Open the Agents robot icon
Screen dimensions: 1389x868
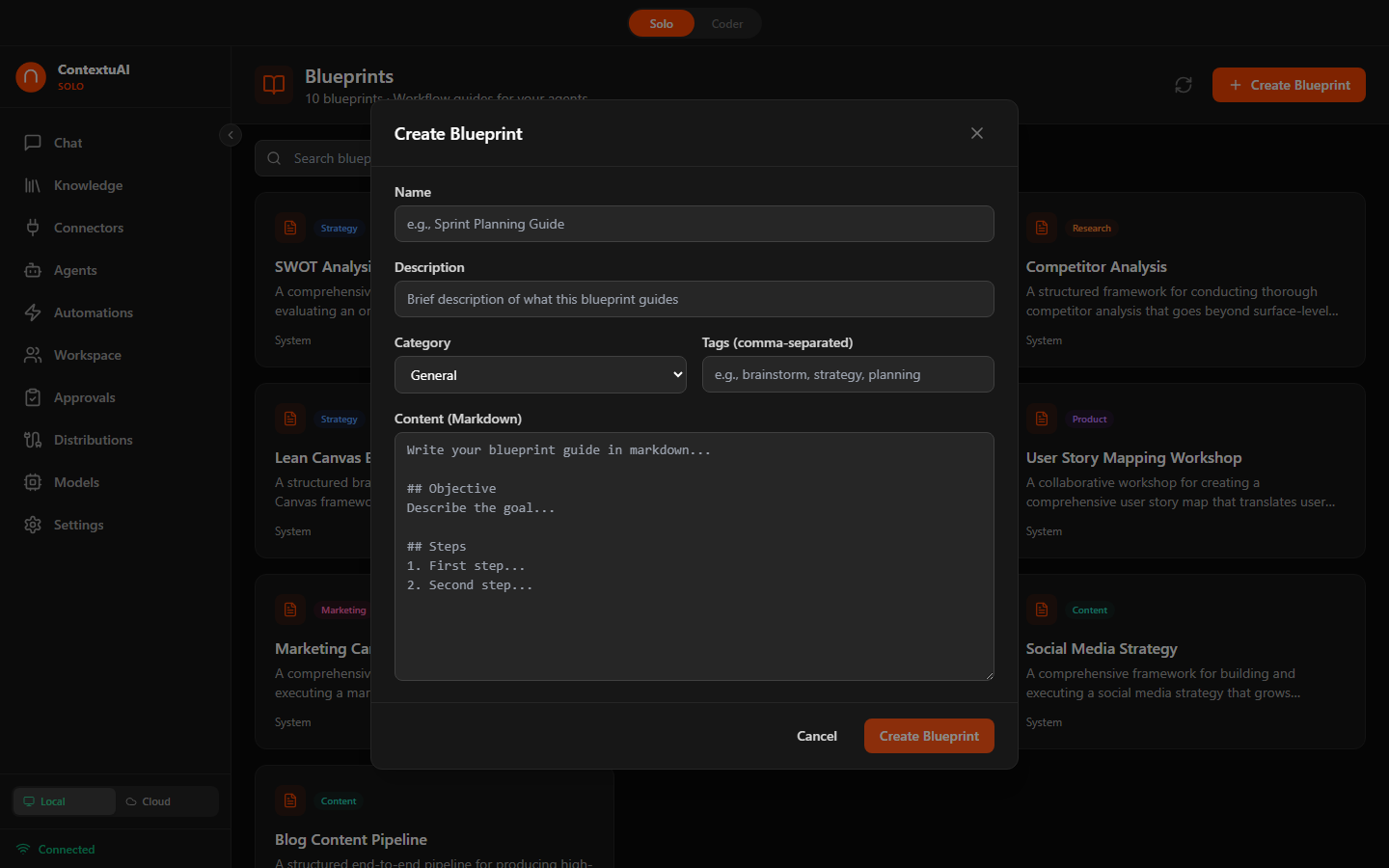tap(33, 270)
